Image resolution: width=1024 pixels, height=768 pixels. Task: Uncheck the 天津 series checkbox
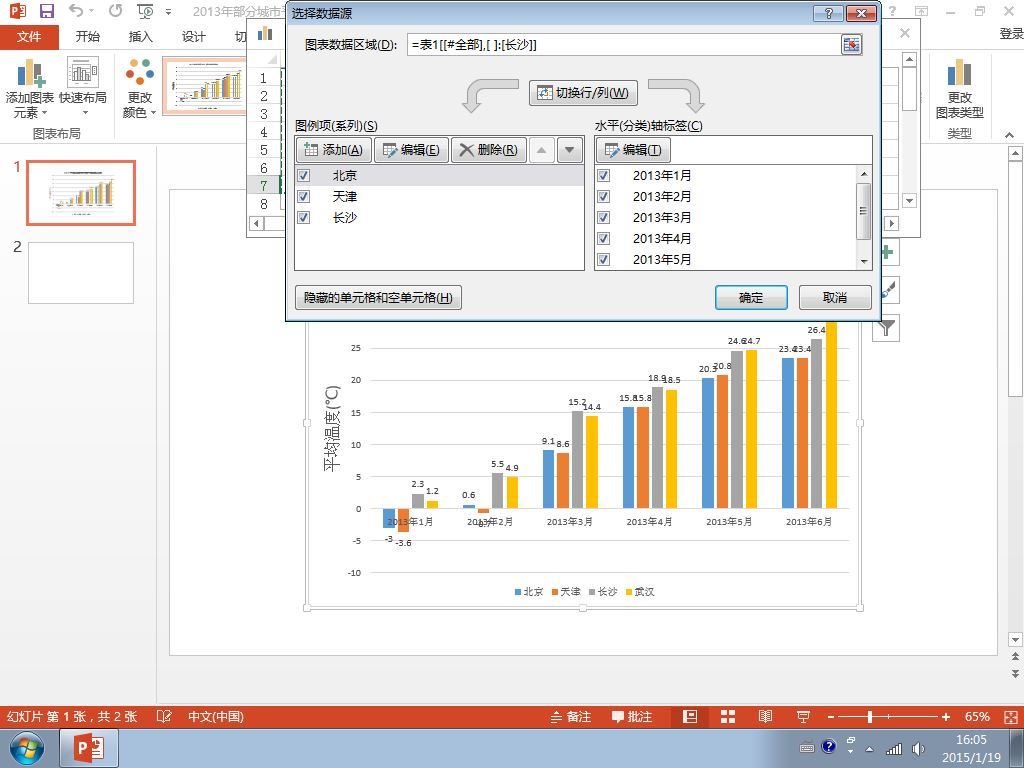(x=304, y=197)
